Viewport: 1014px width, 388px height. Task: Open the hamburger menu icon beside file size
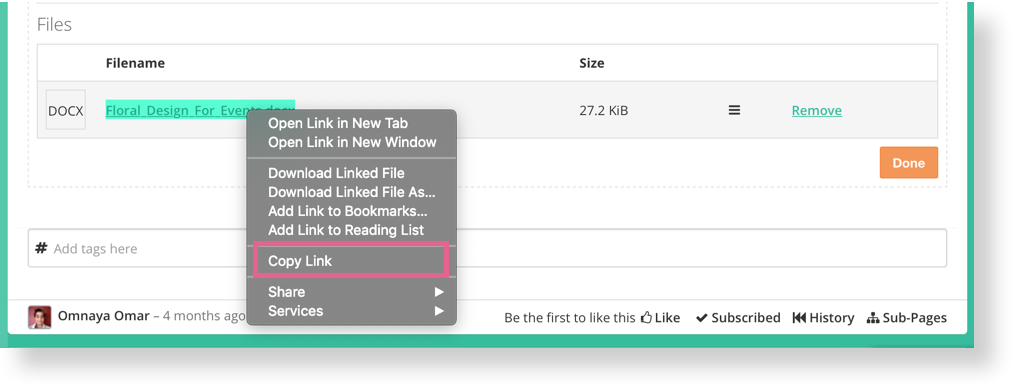point(735,111)
